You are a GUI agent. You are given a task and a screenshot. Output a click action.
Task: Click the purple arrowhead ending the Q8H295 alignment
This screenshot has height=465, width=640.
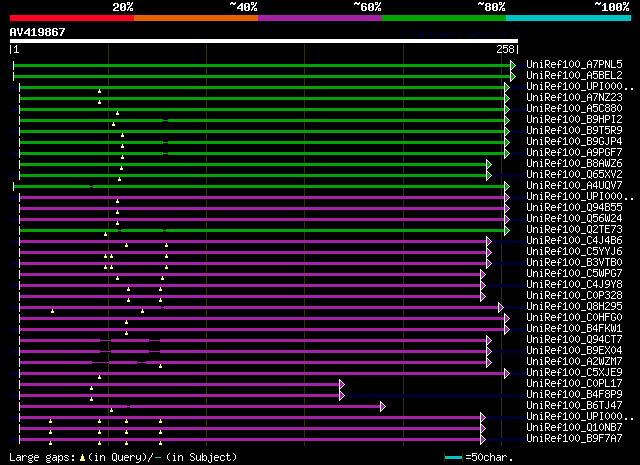coord(501,307)
